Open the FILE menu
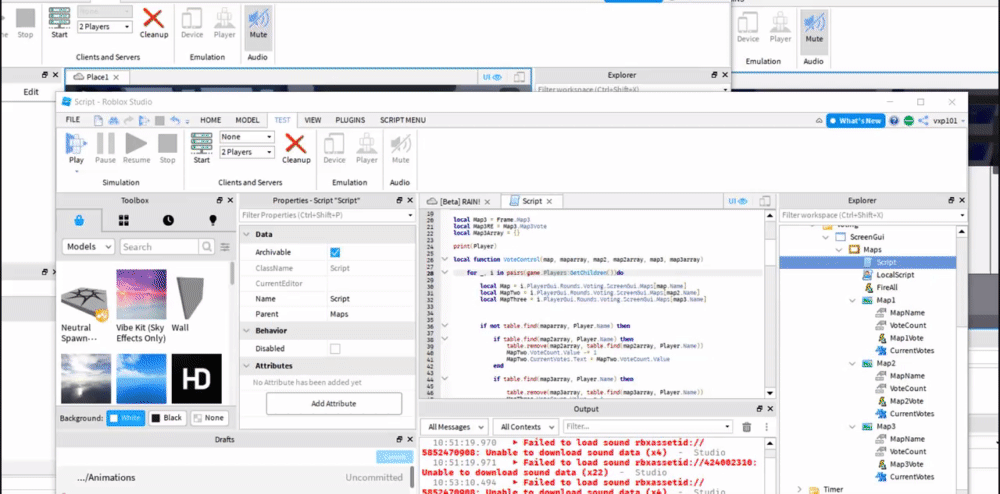This screenshot has width=1000, height=494. [x=73, y=120]
